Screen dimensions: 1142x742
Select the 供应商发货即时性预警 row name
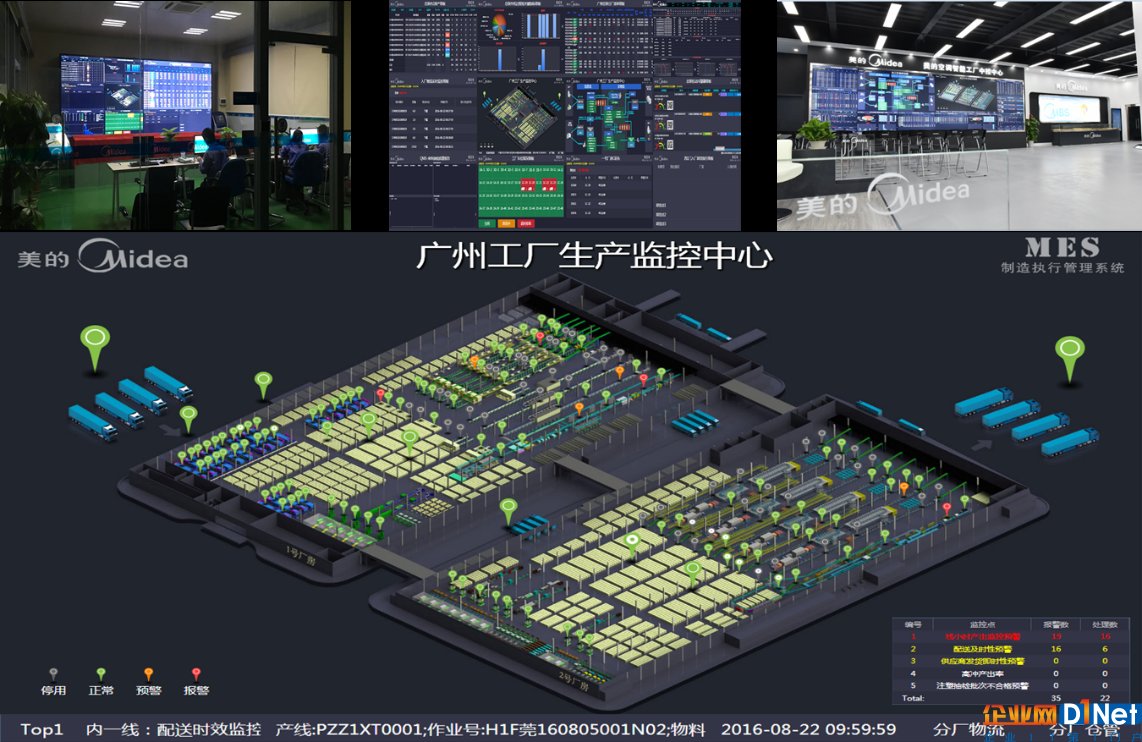pos(982,661)
